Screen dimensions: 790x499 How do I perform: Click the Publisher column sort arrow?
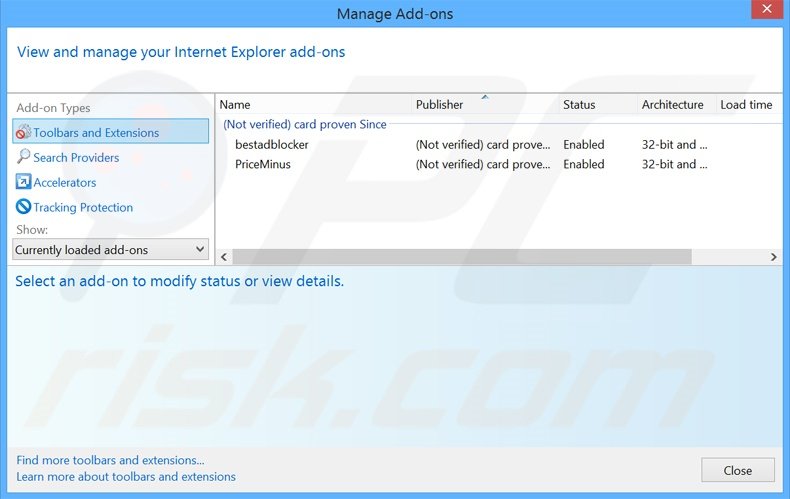tap(485, 97)
